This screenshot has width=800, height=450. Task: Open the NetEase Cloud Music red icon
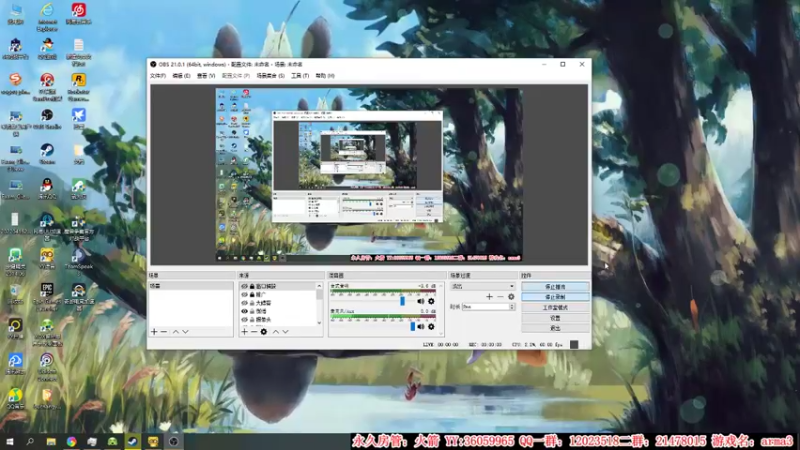pyautogui.click(x=78, y=14)
